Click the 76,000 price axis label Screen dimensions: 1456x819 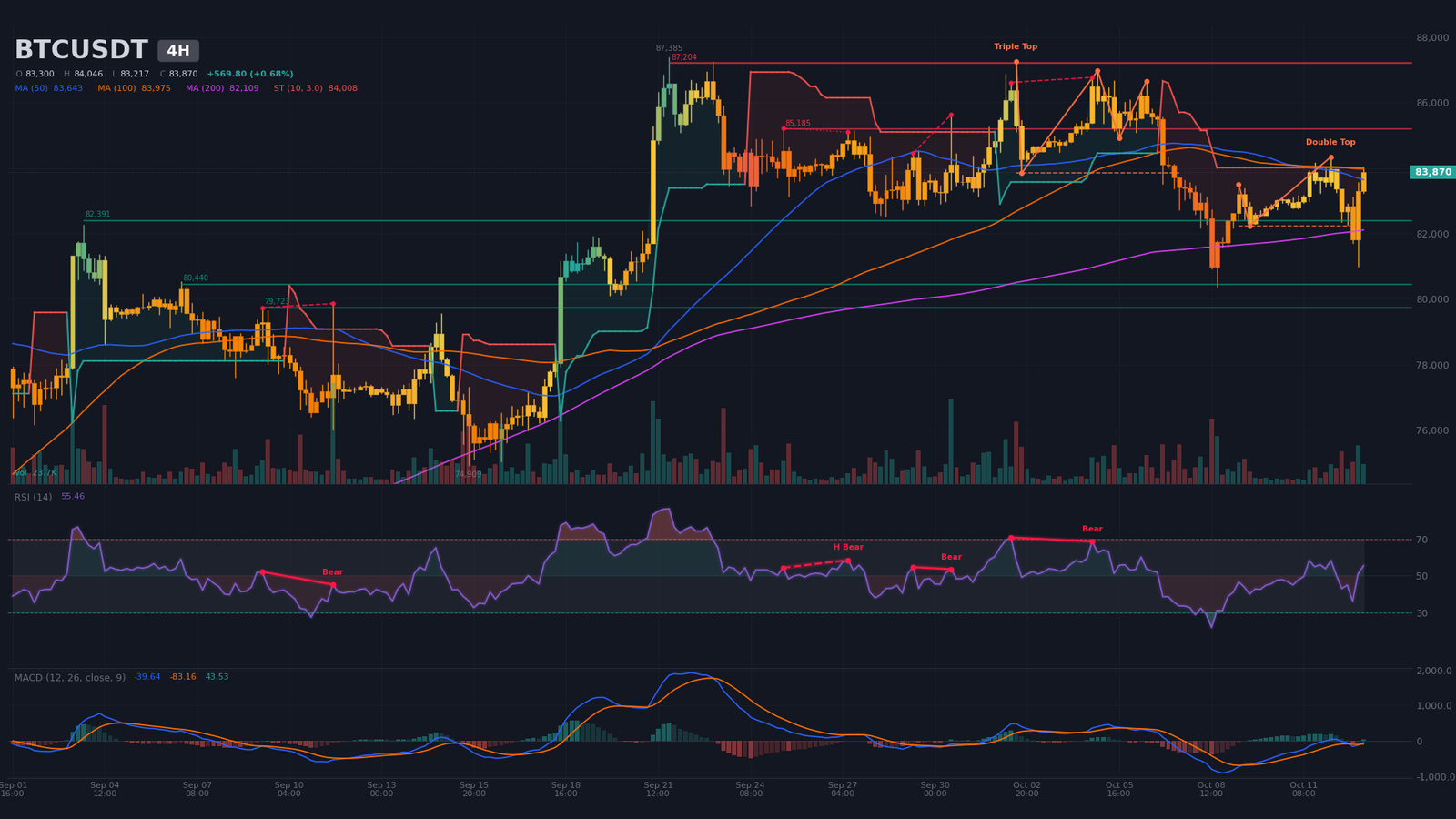(1432, 430)
